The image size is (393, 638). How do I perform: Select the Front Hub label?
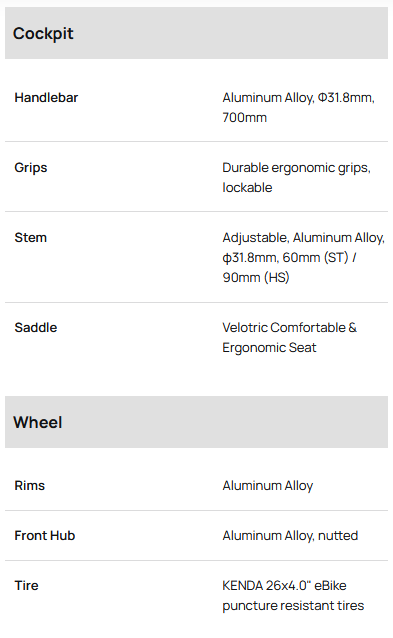pyautogui.click(x=45, y=535)
